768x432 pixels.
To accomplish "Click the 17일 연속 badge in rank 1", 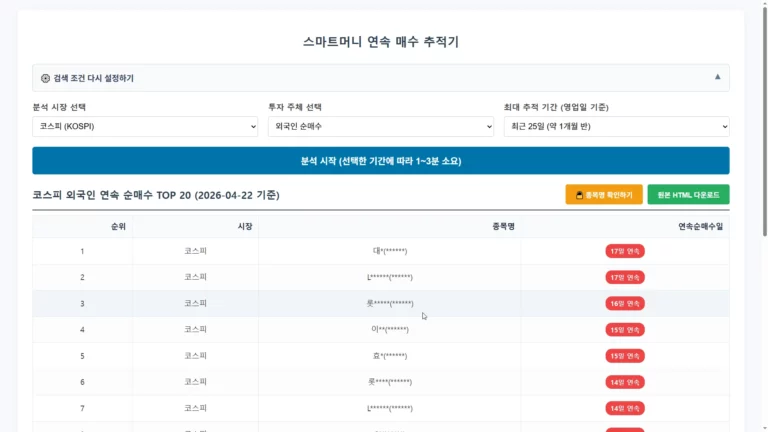I will point(625,251).
